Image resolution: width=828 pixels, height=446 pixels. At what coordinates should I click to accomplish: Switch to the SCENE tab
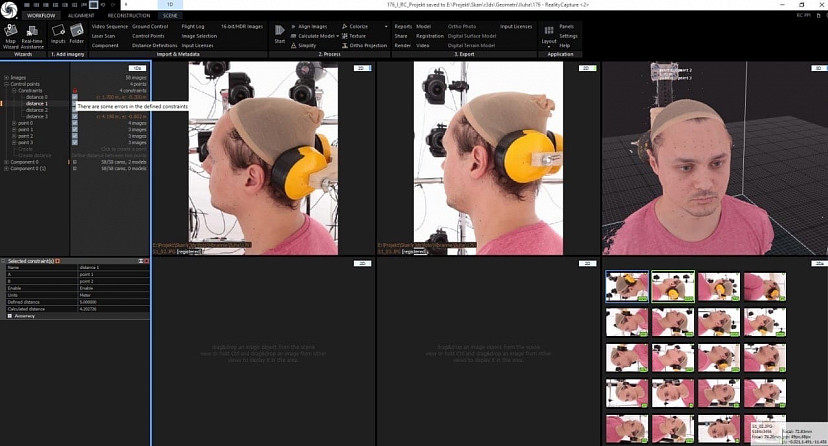170,16
